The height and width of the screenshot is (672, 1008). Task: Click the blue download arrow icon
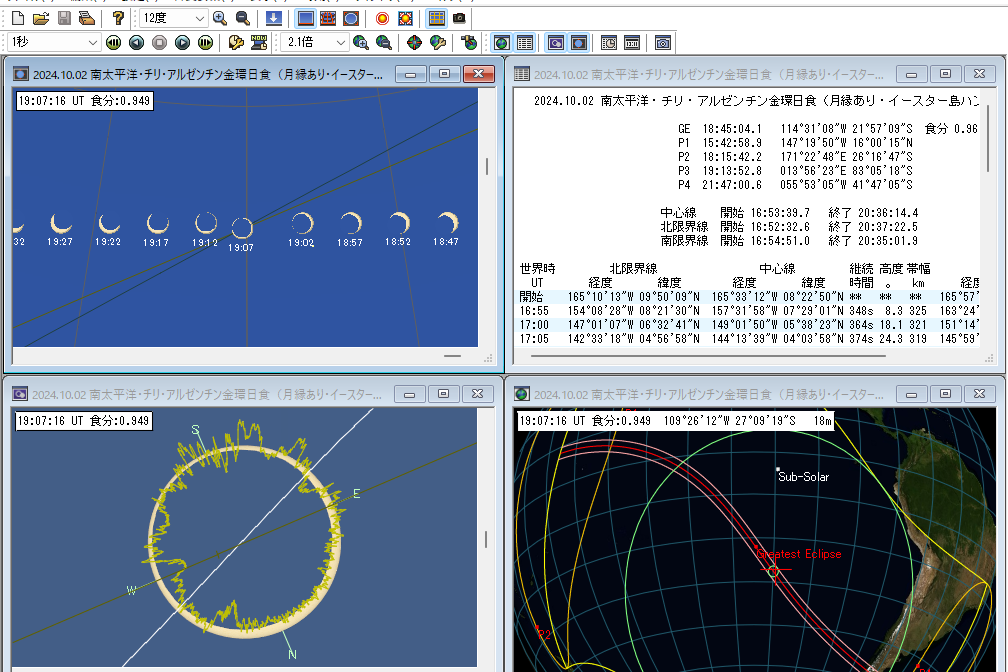tap(274, 19)
